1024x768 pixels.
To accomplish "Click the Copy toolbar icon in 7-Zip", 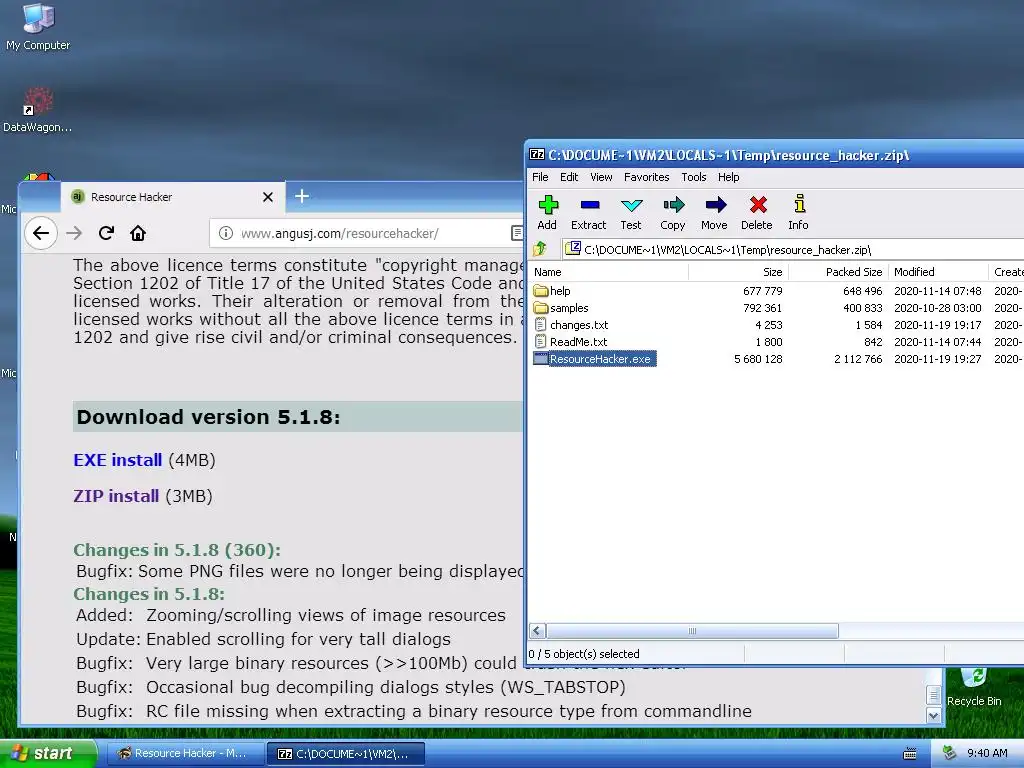I will point(673,213).
